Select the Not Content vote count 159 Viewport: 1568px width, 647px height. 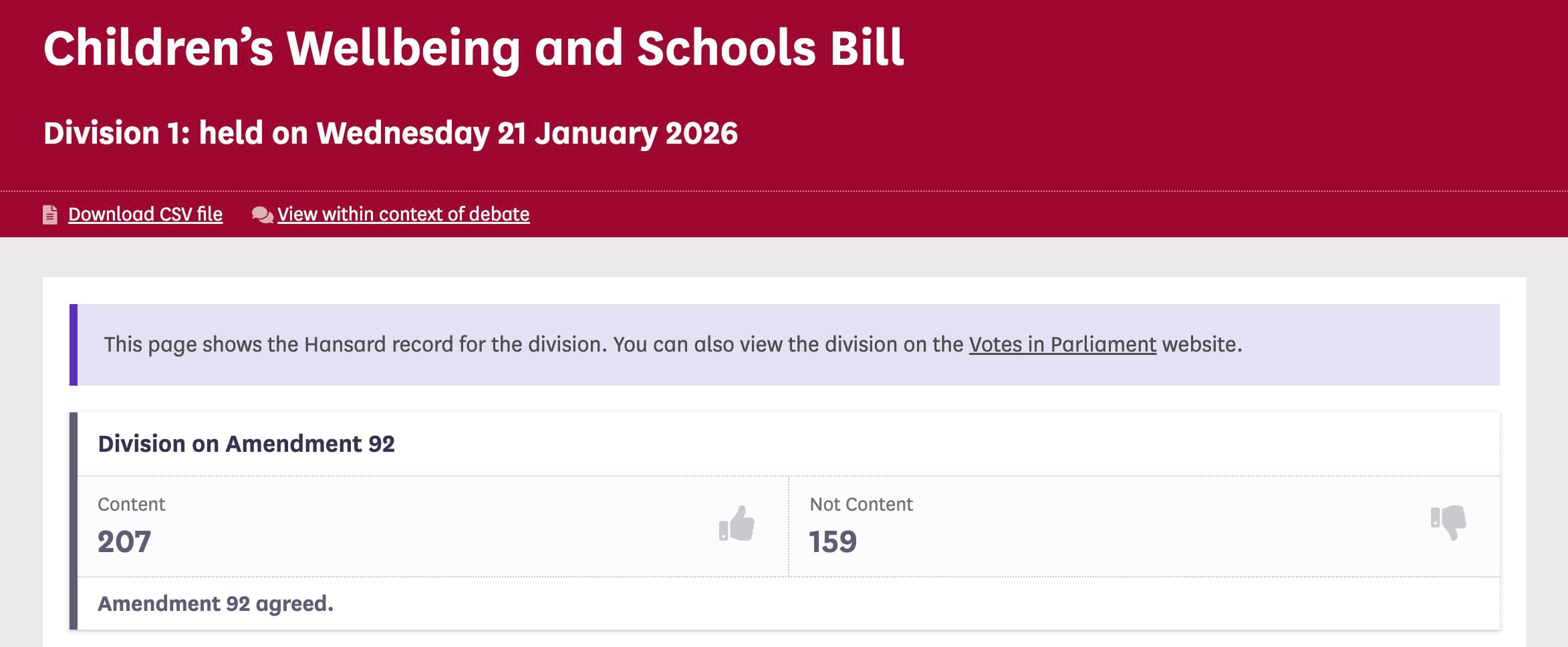[833, 543]
